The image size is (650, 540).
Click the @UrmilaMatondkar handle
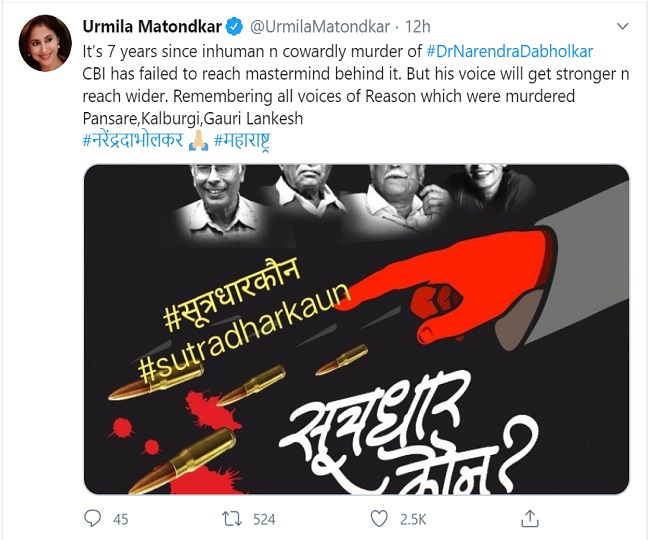[x=319, y=27]
